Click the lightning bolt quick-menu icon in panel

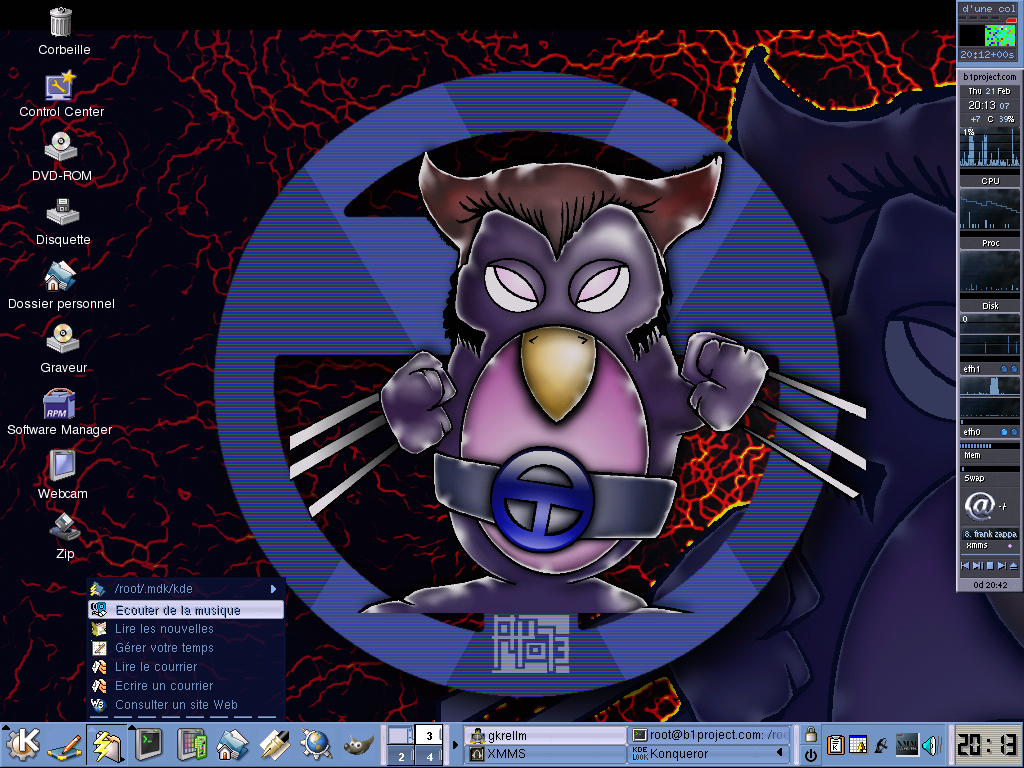106,745
